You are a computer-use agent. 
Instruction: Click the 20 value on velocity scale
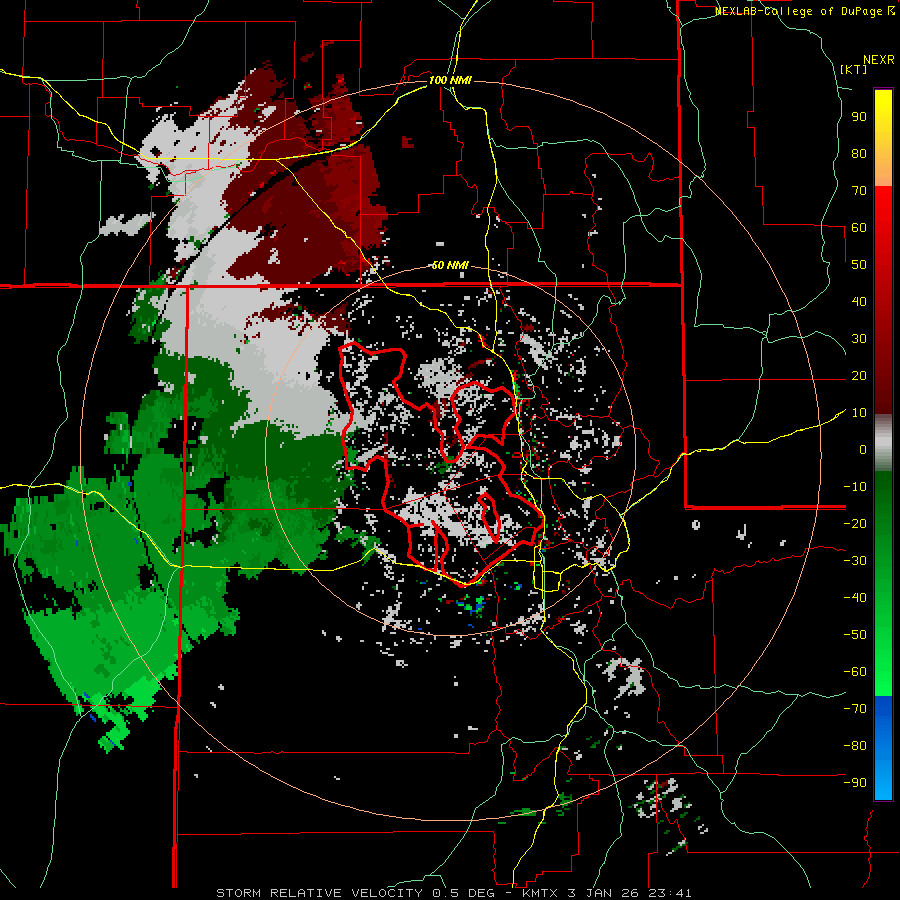pyautogui.click(x=859, y=375)
